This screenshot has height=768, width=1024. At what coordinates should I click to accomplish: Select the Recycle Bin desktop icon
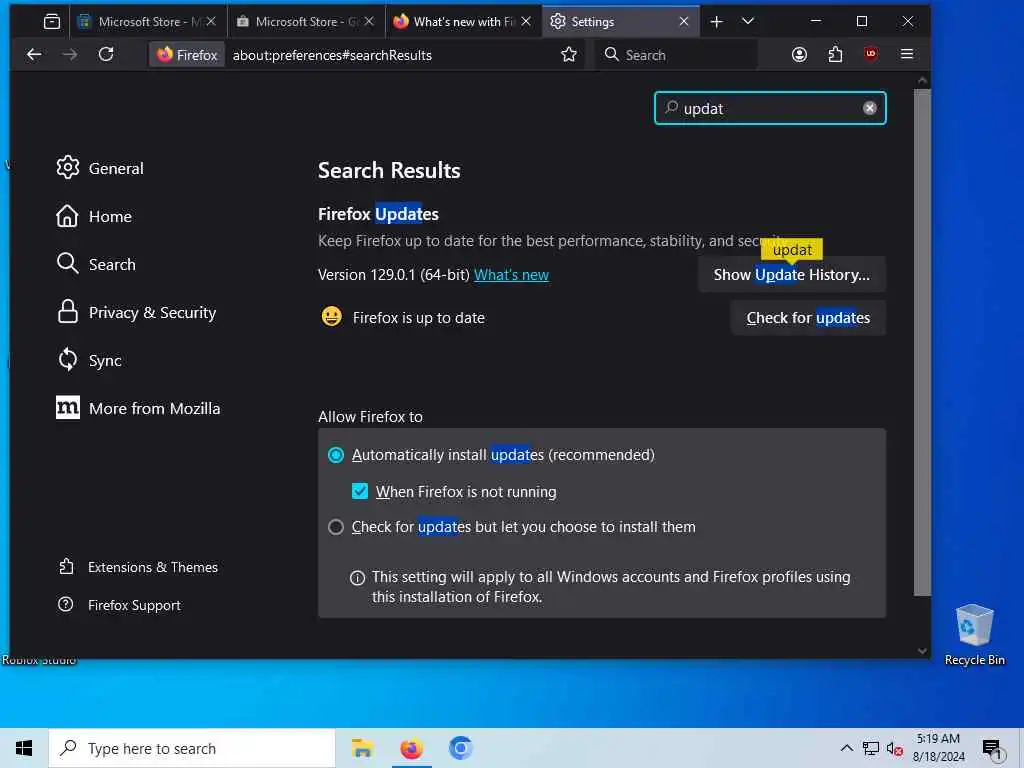pos(974,634)
